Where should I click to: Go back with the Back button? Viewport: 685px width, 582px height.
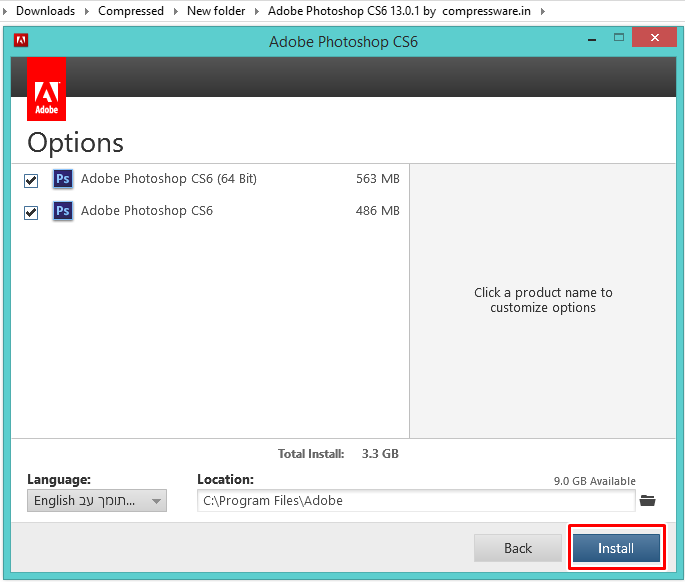518,548
